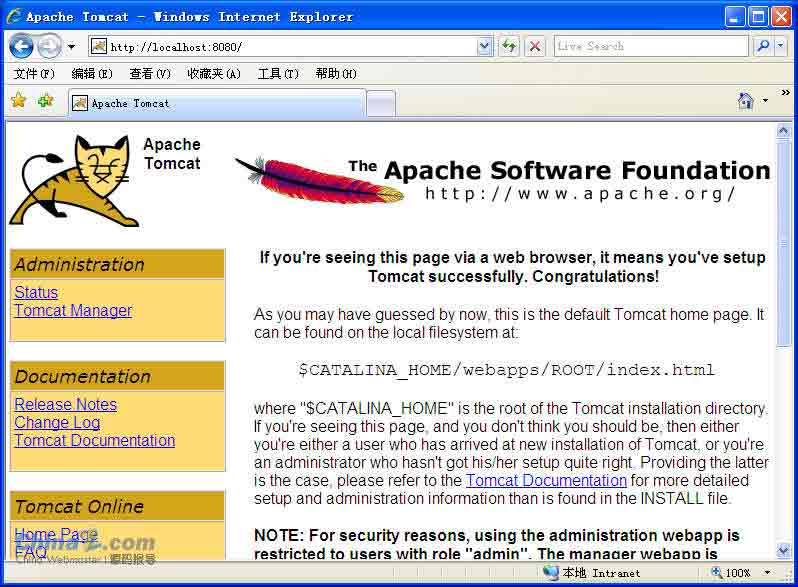Maximize the Internet Explorer window
The image size is (798, 587).
(758, 17)
